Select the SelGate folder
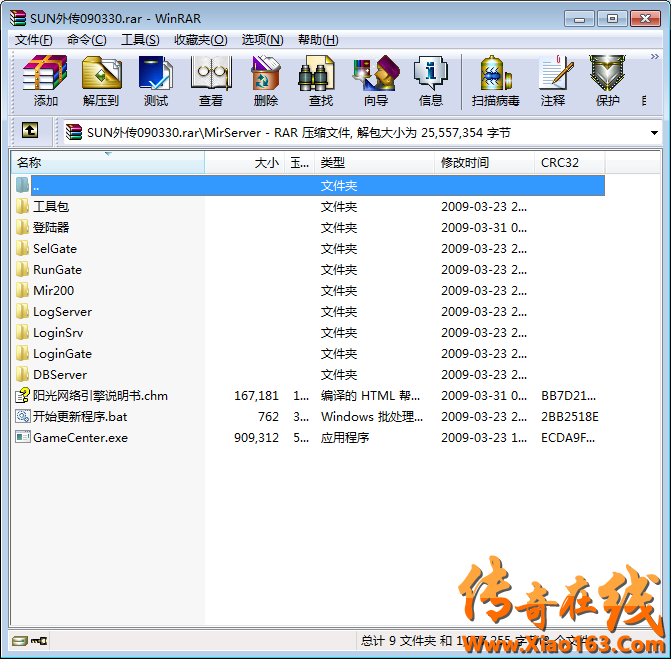This screenshot has height=659, width=671. tap(55, 249)
